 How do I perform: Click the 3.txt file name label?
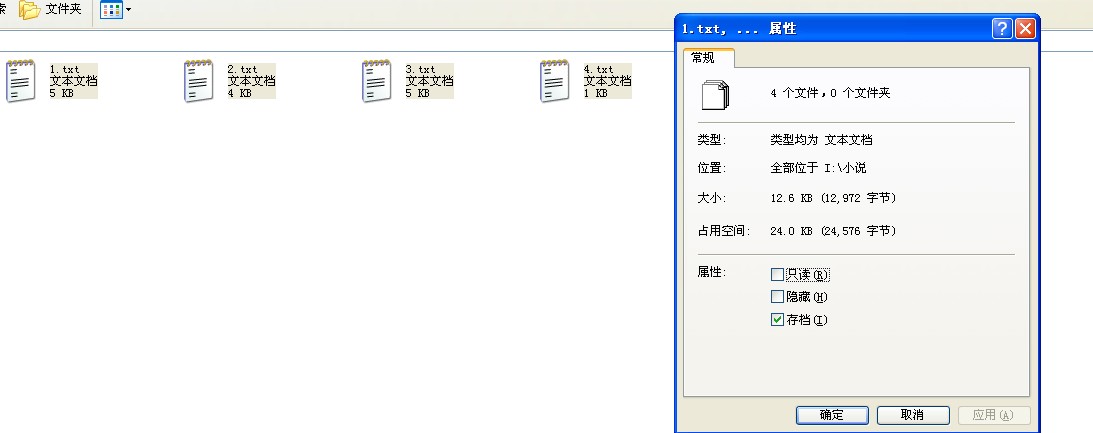coord(420,69)
